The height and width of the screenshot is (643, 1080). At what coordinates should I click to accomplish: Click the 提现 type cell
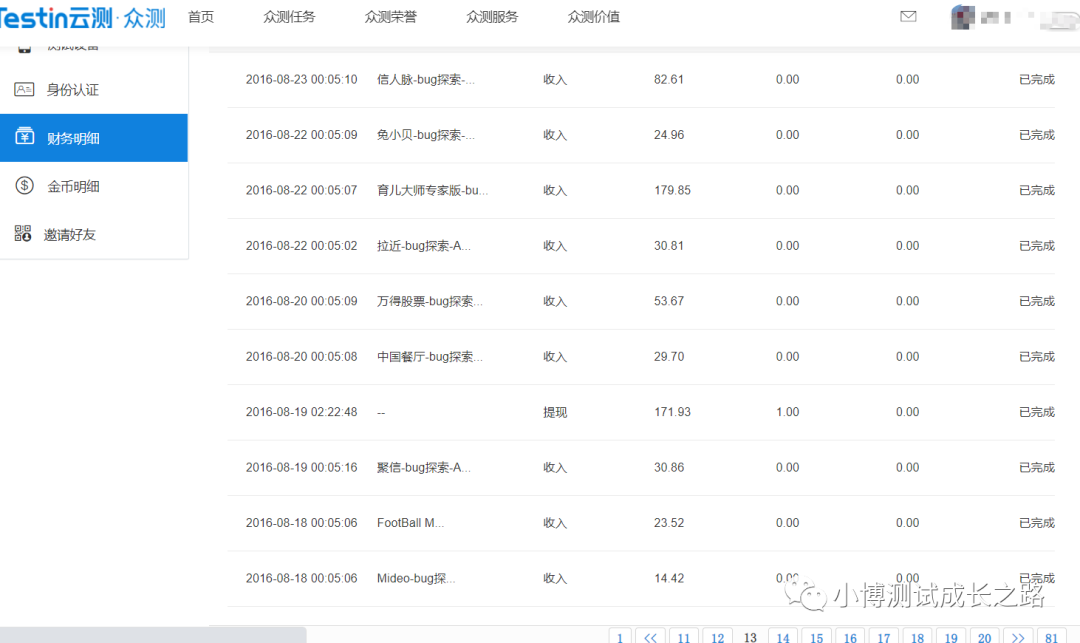555,412
